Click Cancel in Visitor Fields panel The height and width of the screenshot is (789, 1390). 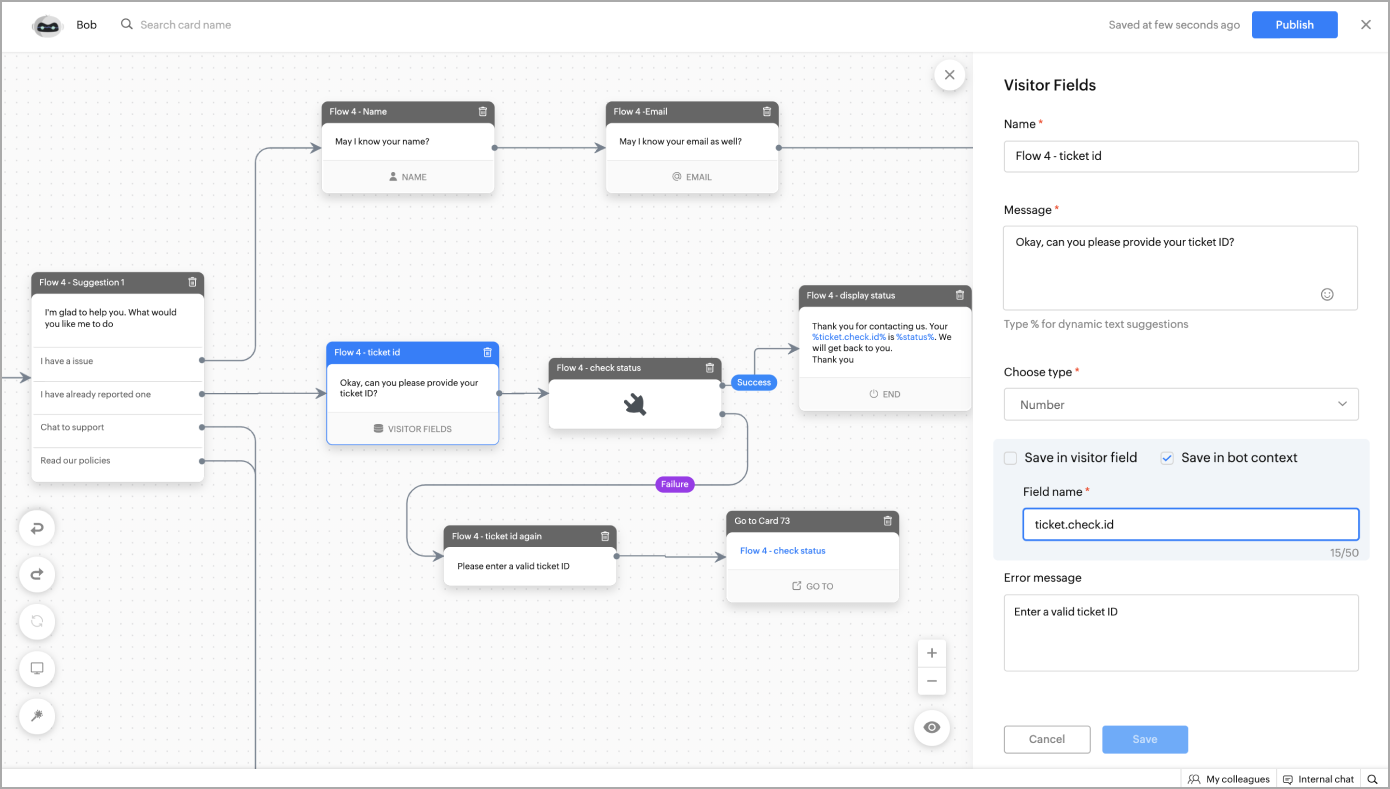coord(1046,739)
